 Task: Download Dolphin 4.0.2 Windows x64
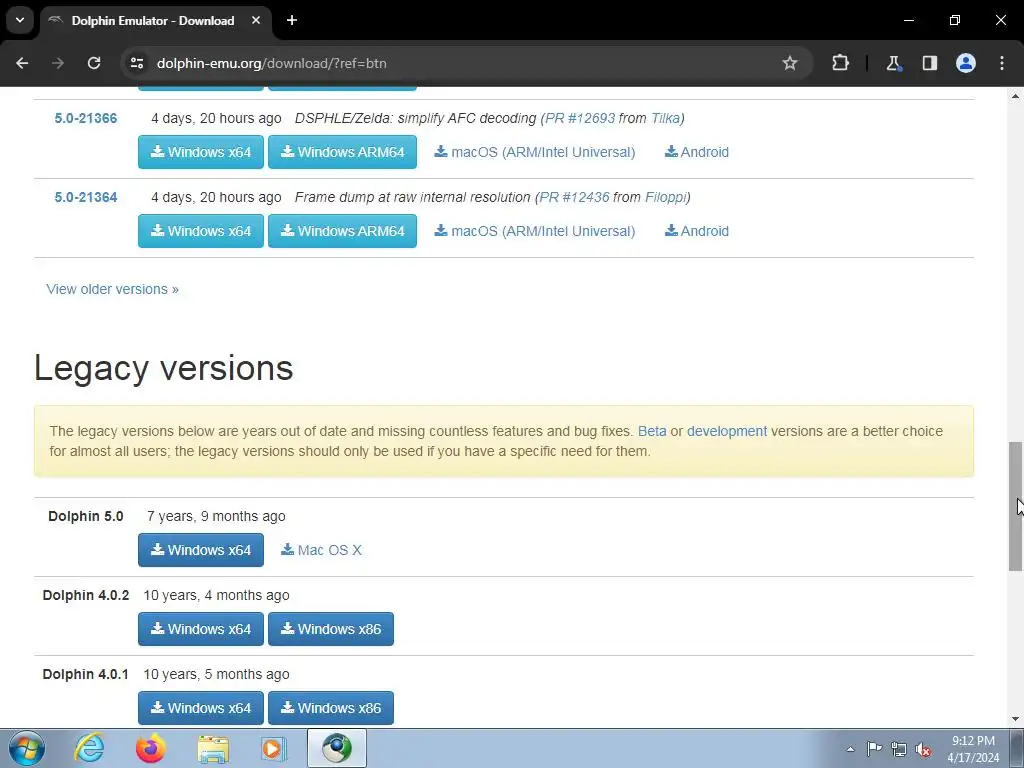point(201,629)
